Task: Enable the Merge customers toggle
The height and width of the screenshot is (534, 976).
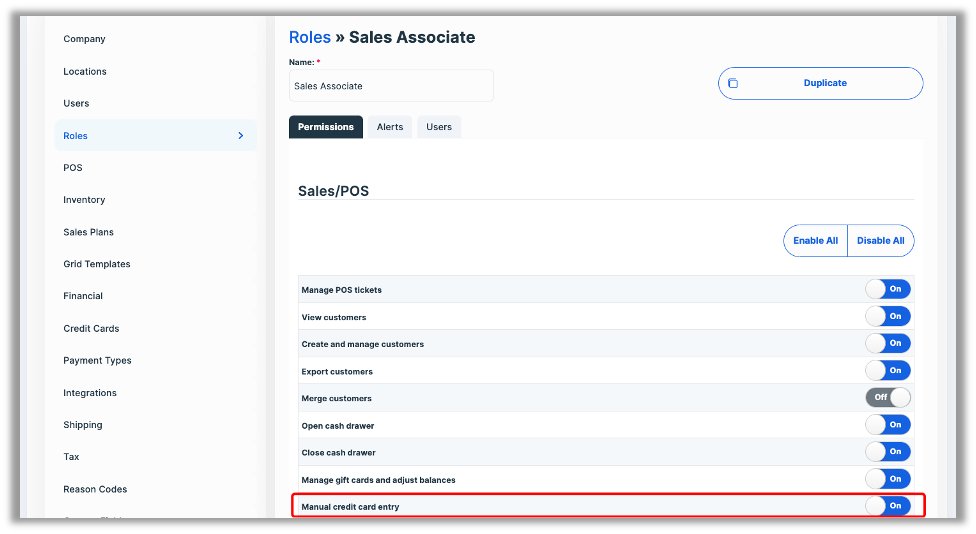Action: click(888, 397)
